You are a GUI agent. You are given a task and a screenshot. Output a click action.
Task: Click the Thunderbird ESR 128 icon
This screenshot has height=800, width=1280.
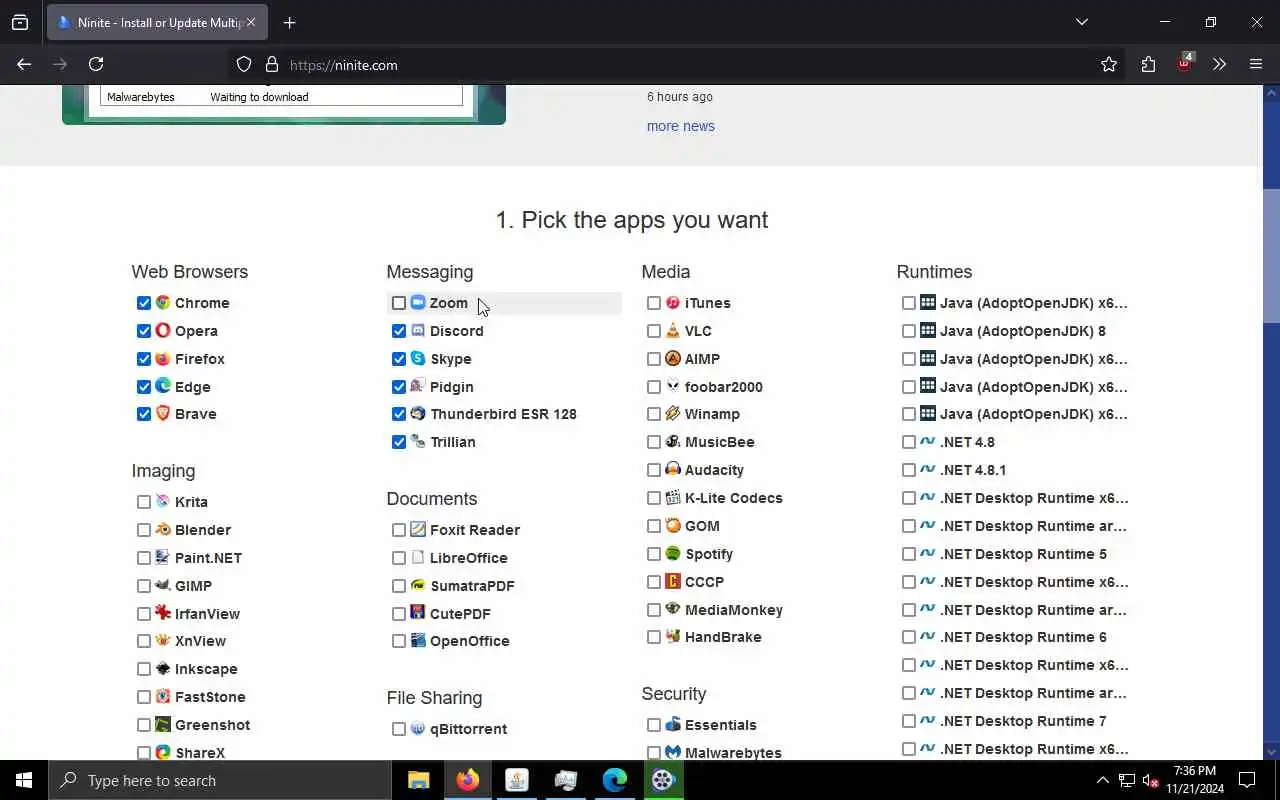click(x=418, y=413)
